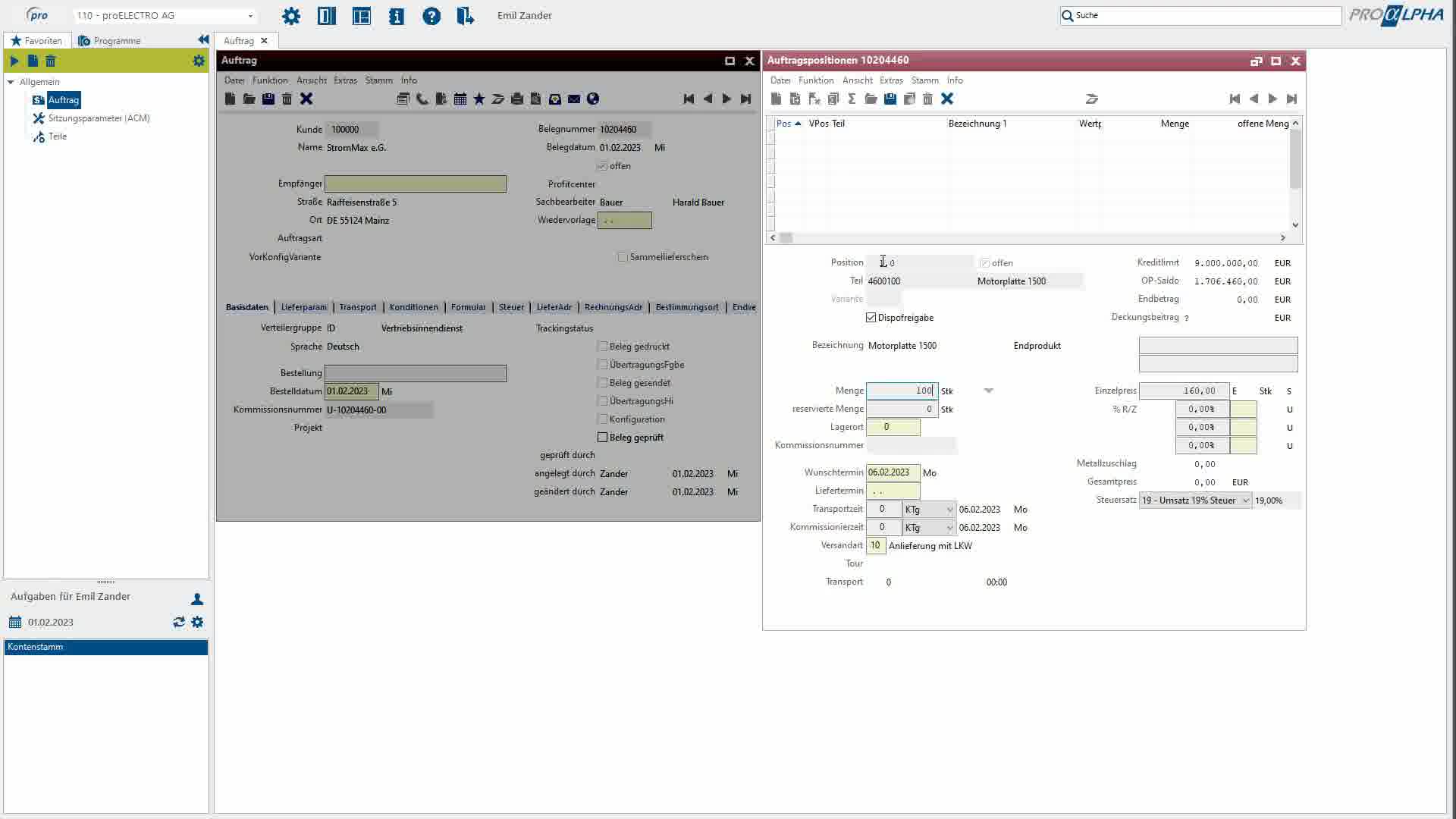
Task: Toggle Dispofreigabe checkbox
Action: point(871,318)
